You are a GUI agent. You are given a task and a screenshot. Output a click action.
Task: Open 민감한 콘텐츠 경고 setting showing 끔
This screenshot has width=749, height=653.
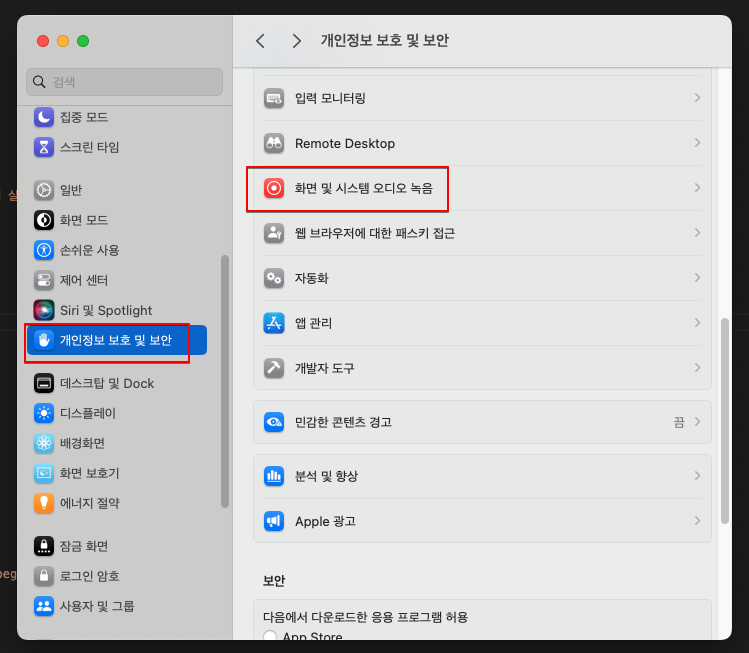tap(482, 422)
